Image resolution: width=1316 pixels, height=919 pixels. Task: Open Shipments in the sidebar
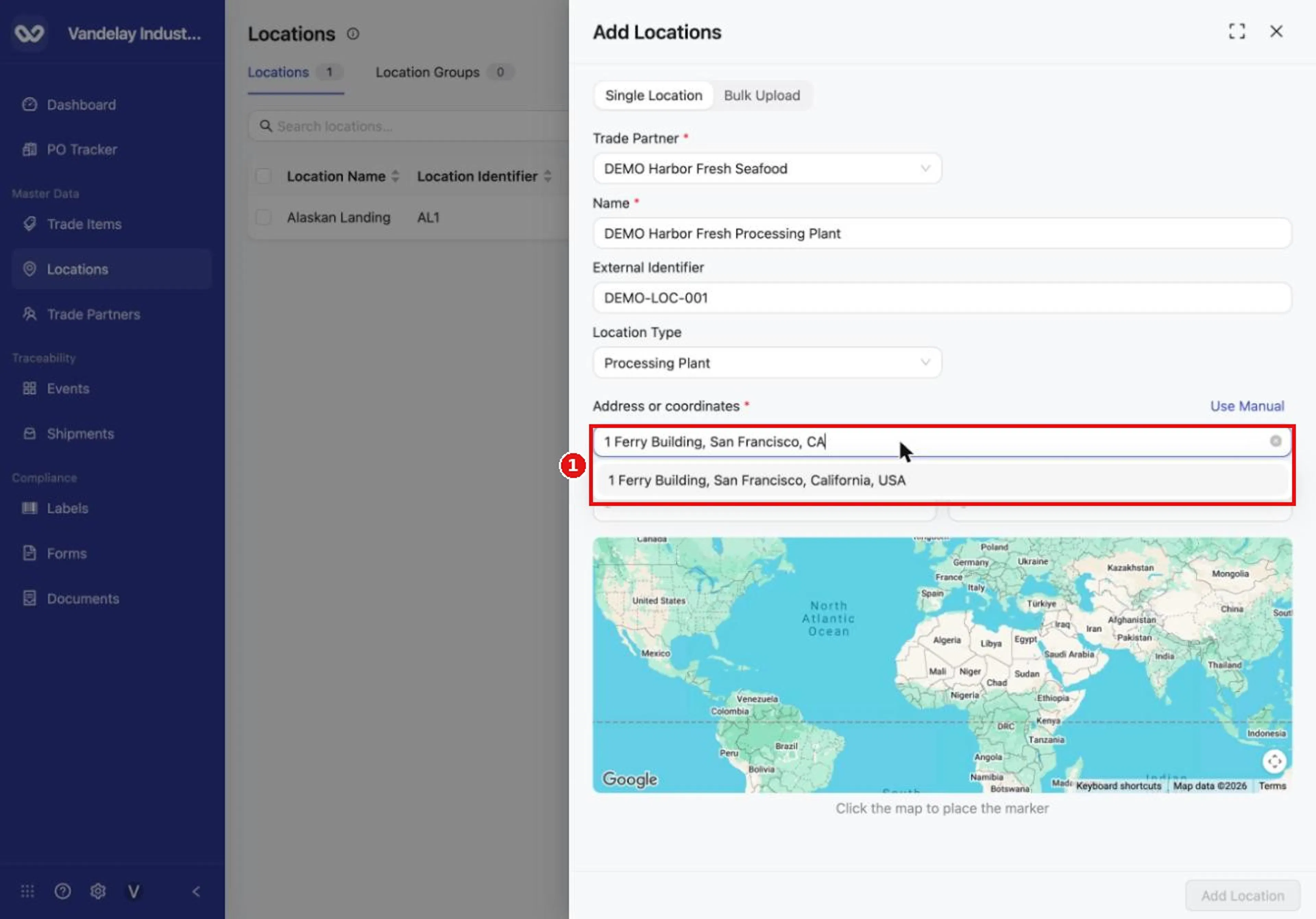click(80, 434)
